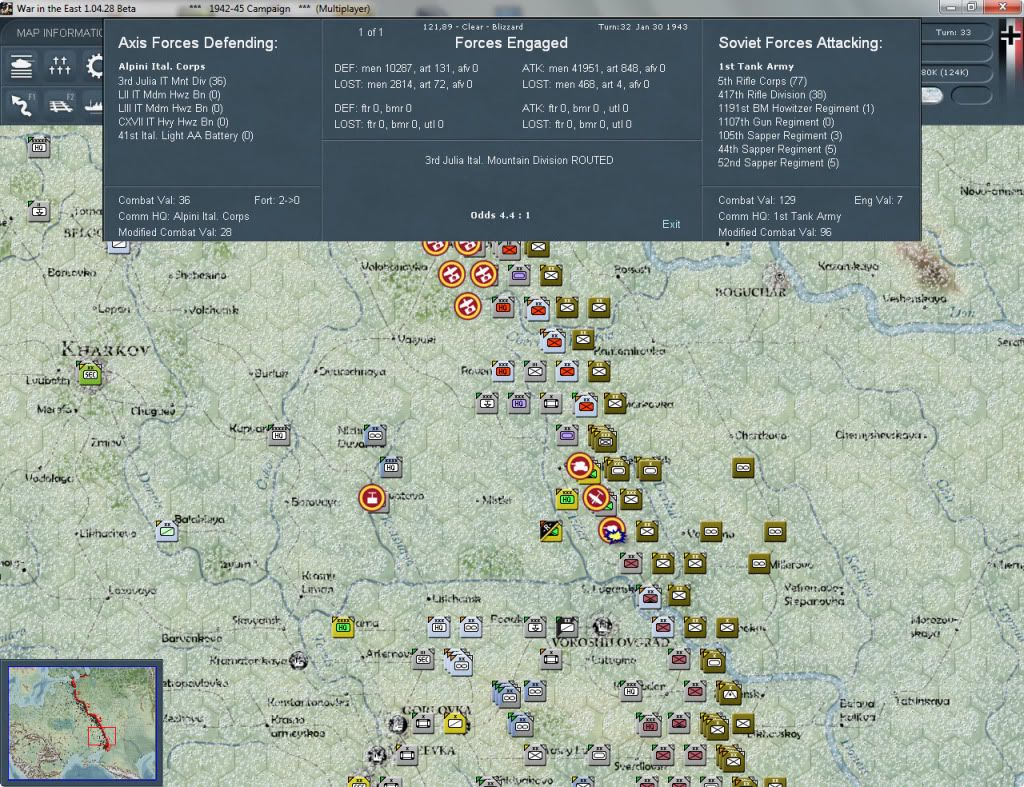The image size is (1024, 787).
Task: Select the Soviet mobile counter east of Chertkovo
Action: point(743,467)
